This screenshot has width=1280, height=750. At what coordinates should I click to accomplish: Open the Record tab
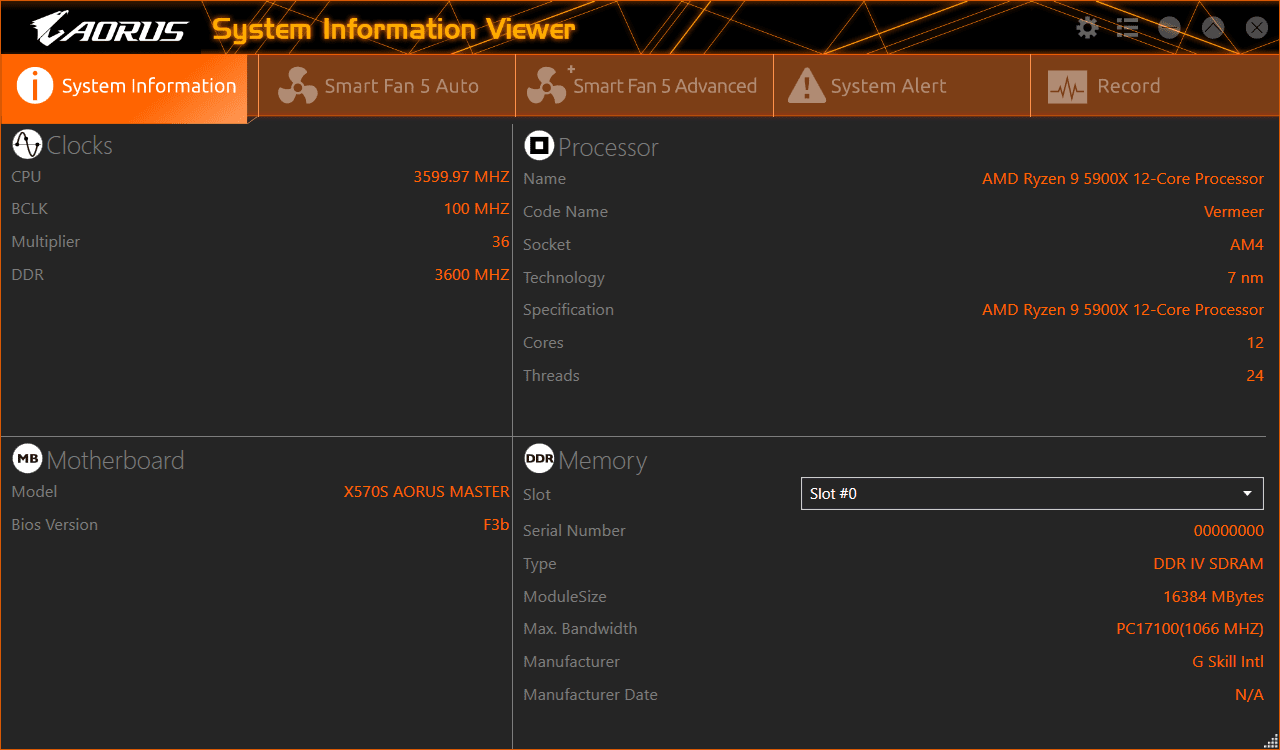[x=1155, y=86]
